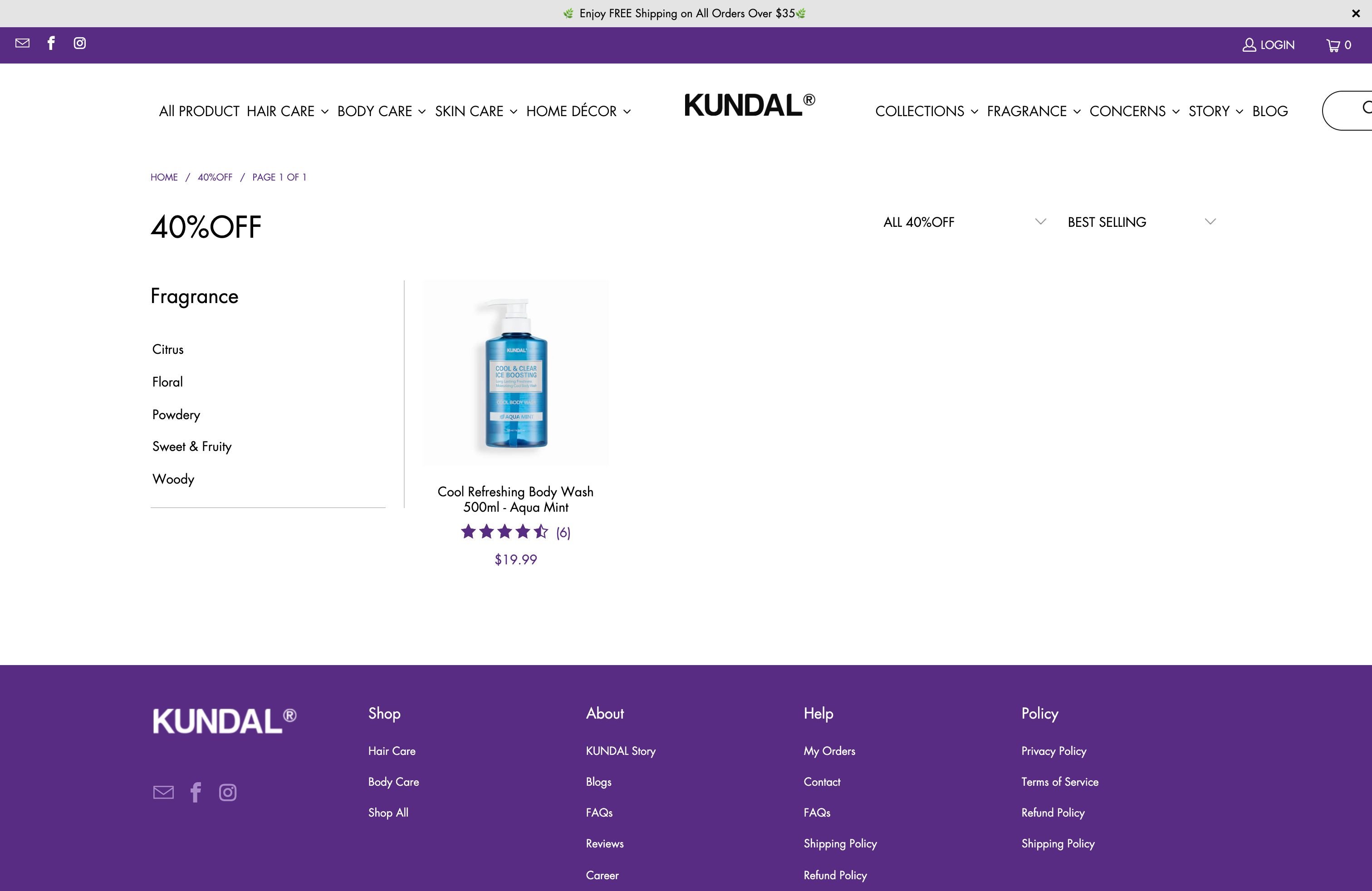Viewport: 1372px width, 891px height.
Task: Open Blogs footer link
Action: [x=598, y=782]
